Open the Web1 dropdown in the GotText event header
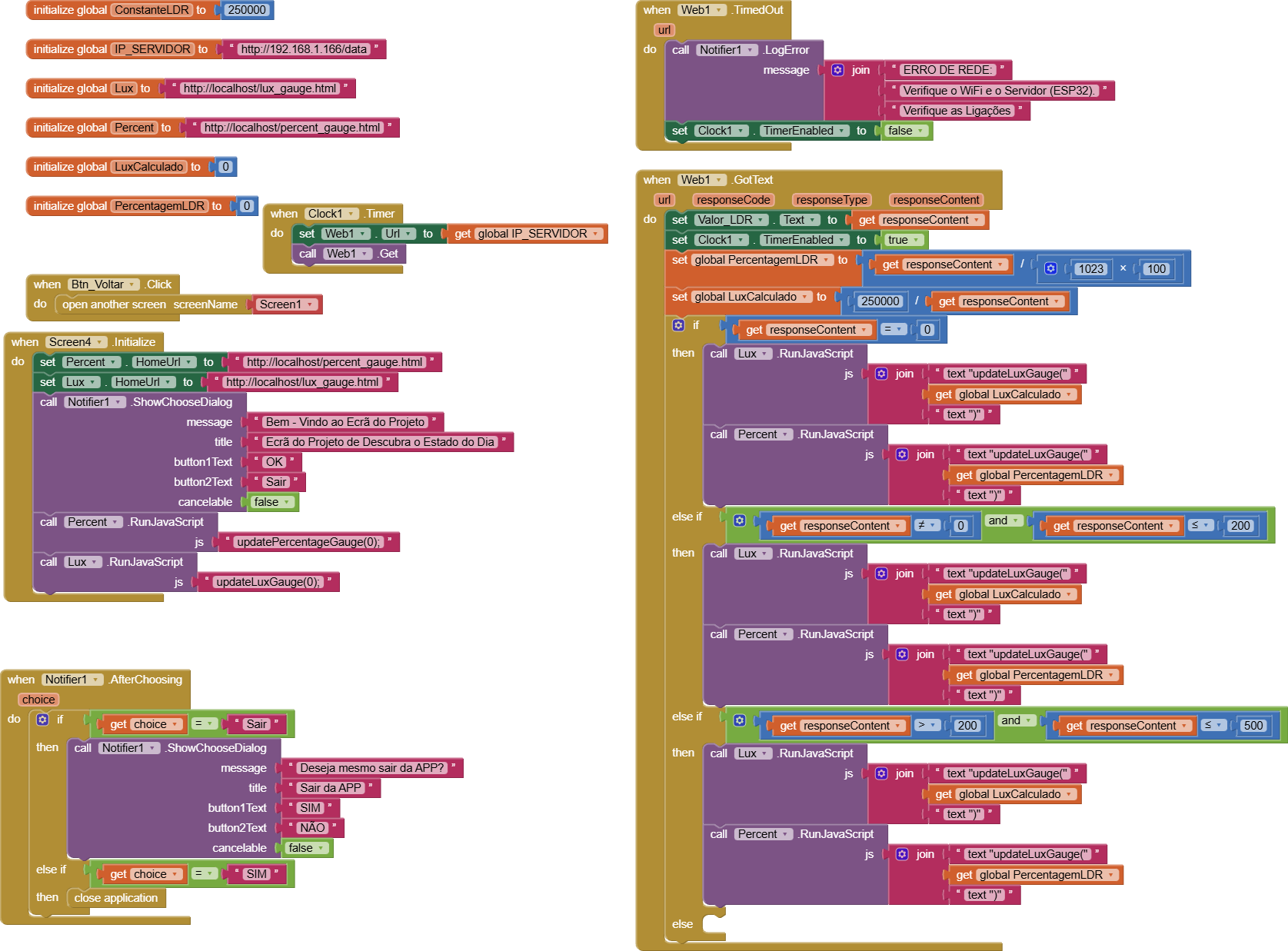 point(701,180)
